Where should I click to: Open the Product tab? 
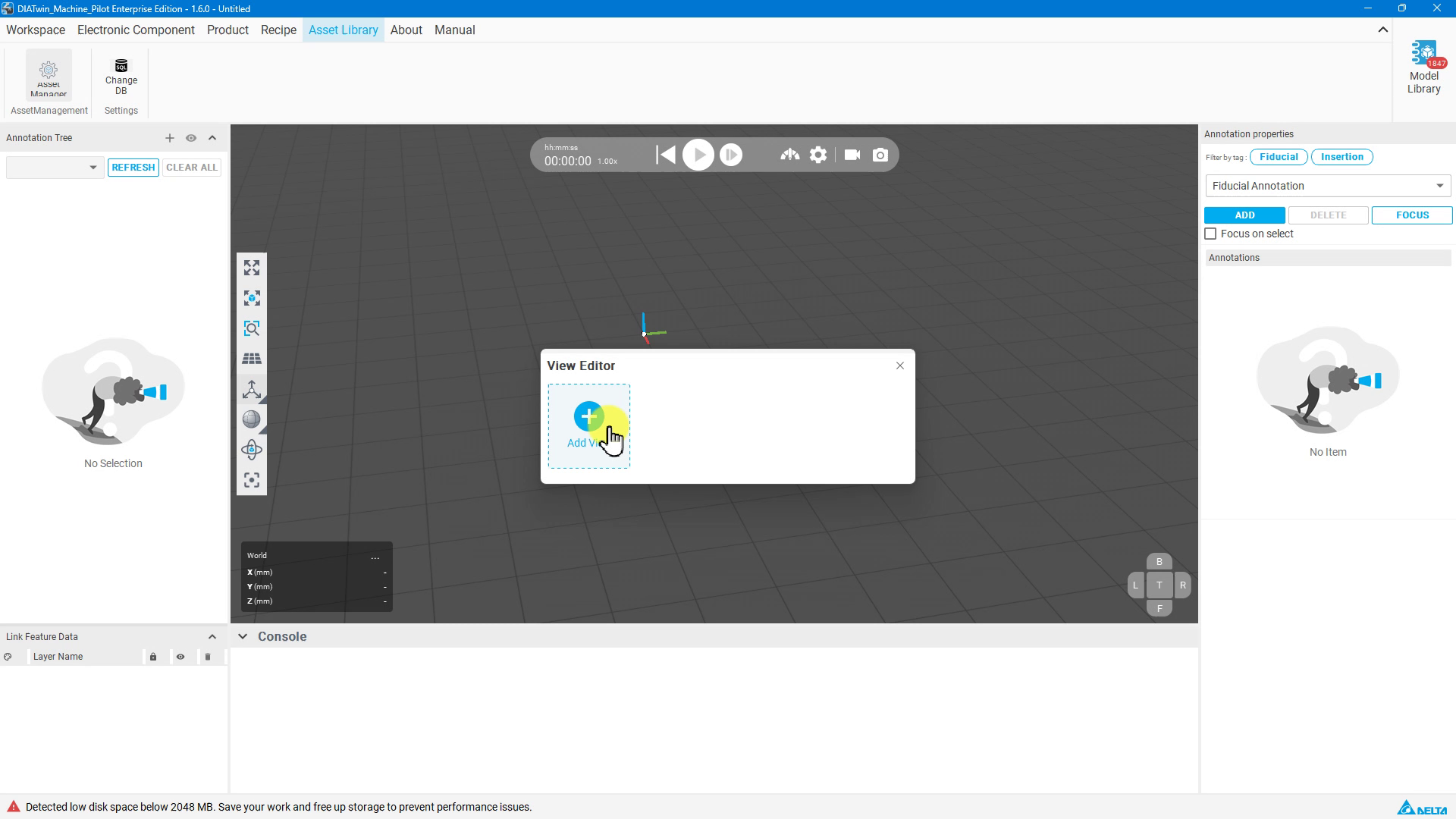coord(227,30)
